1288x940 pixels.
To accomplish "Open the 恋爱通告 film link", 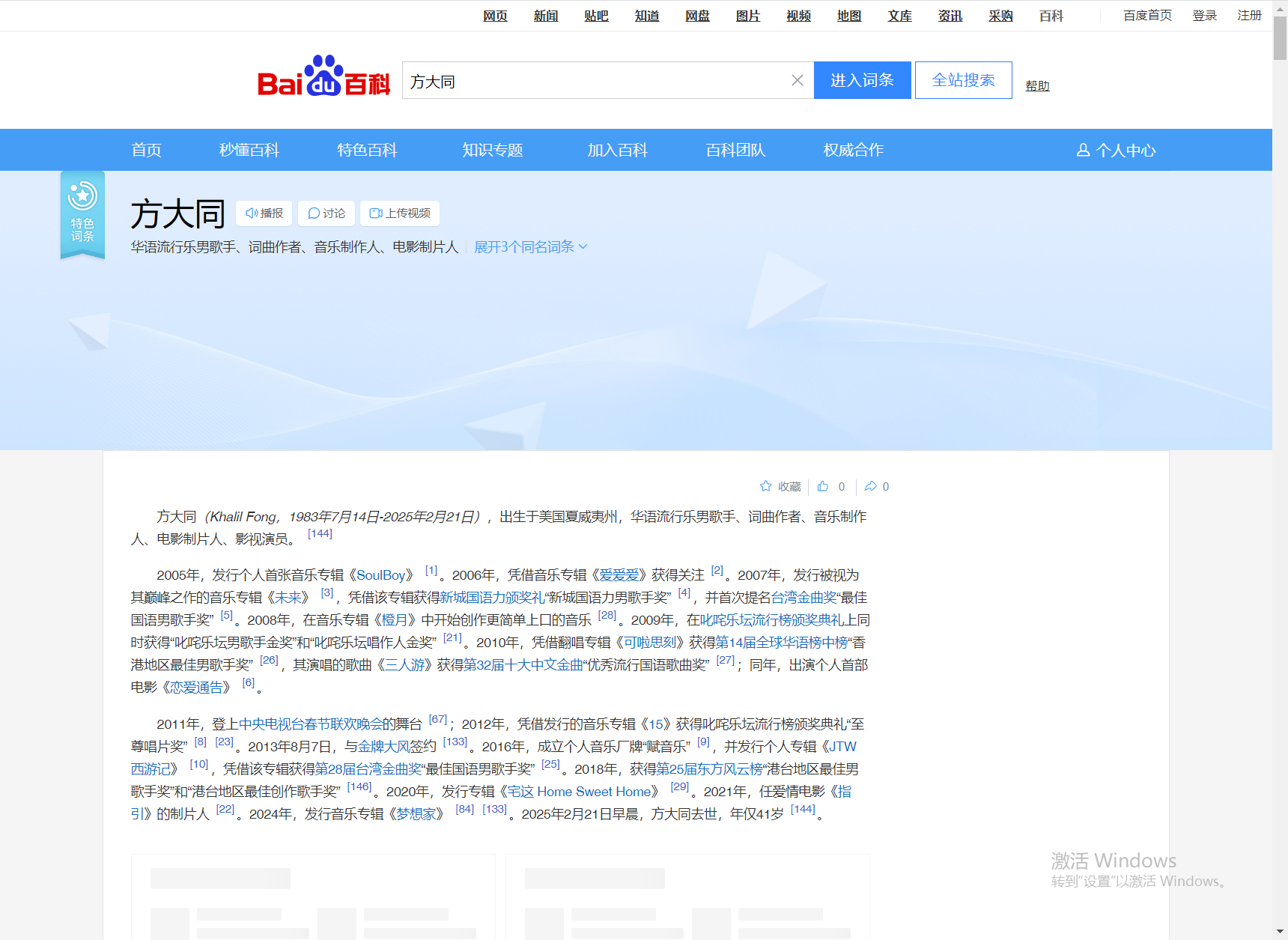I will 196,688.
